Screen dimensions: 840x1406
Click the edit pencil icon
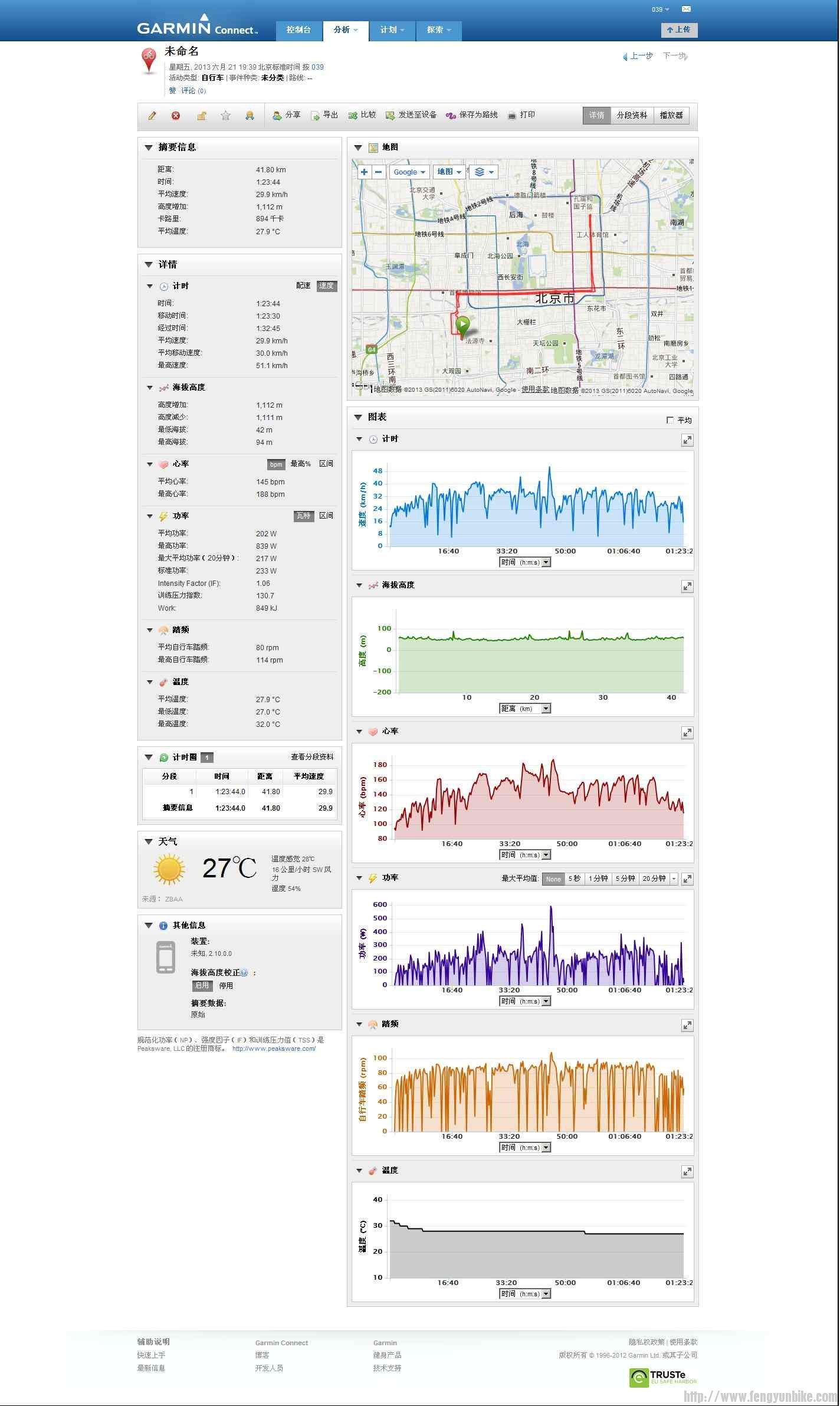click(x=152, y=116)
